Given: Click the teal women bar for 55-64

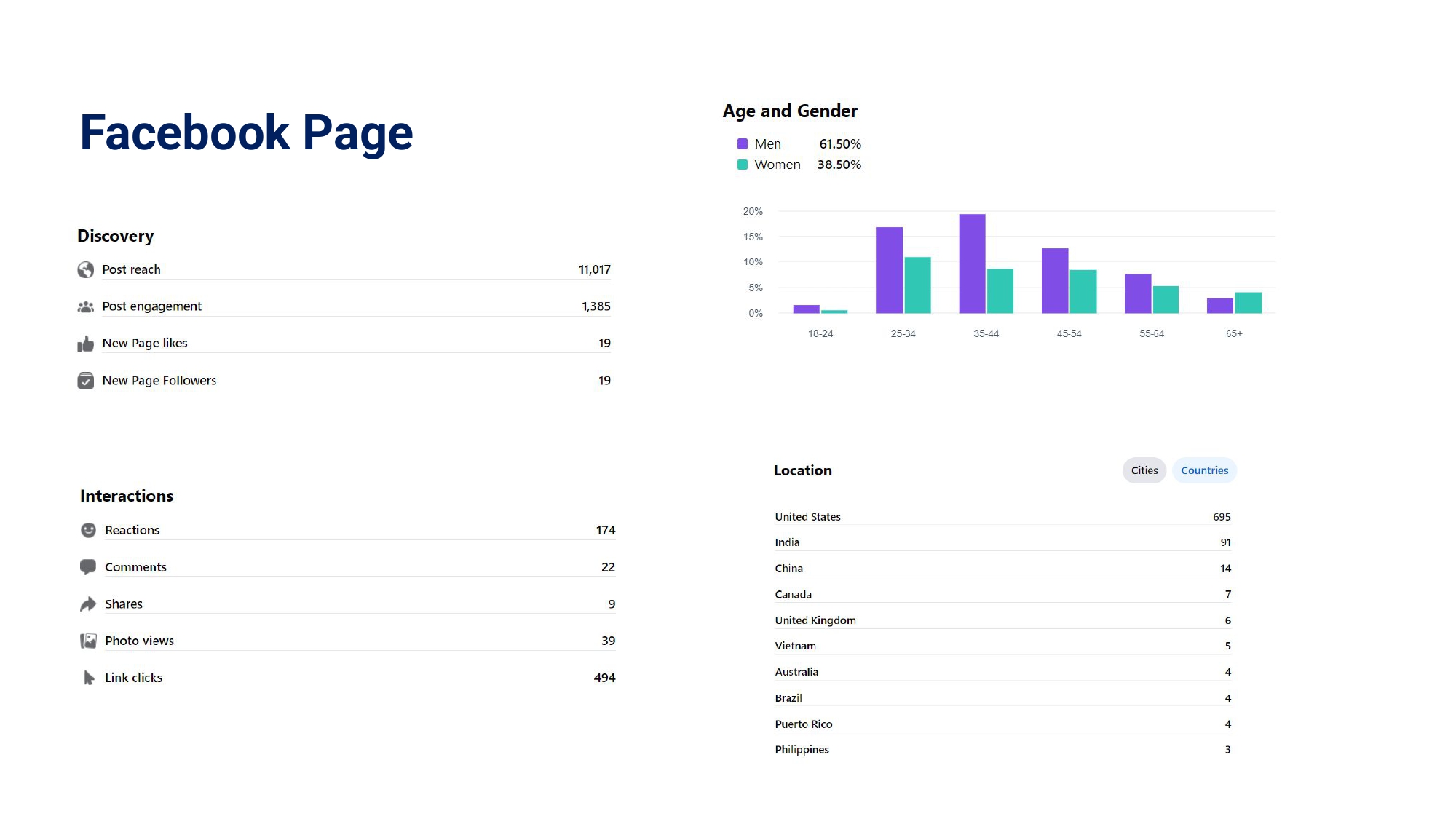Looking at the screenshot, I should pyautogui.click(x=1166, y=300).
